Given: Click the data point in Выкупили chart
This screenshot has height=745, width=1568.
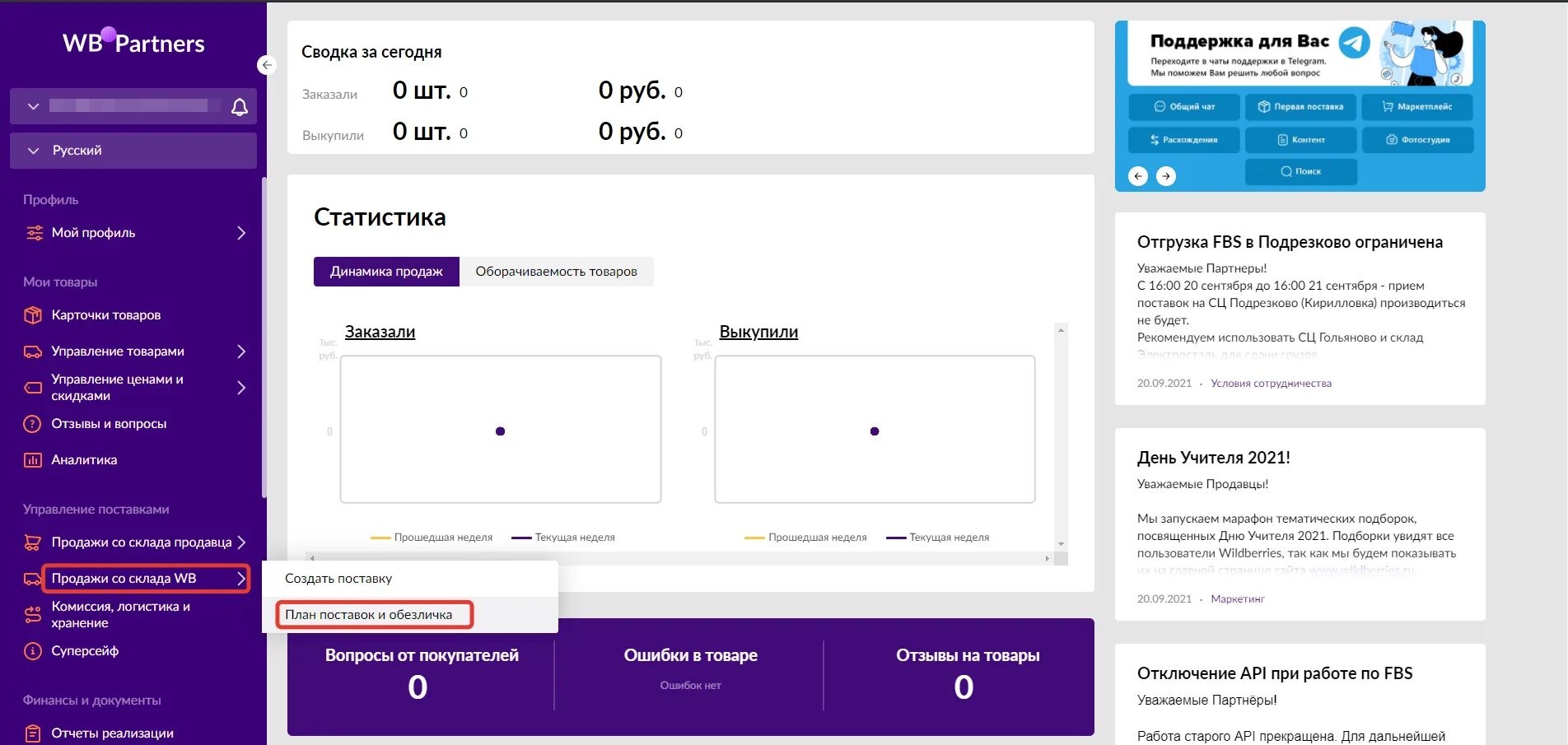Looking at the screenshot, I should tap(875, 431).
